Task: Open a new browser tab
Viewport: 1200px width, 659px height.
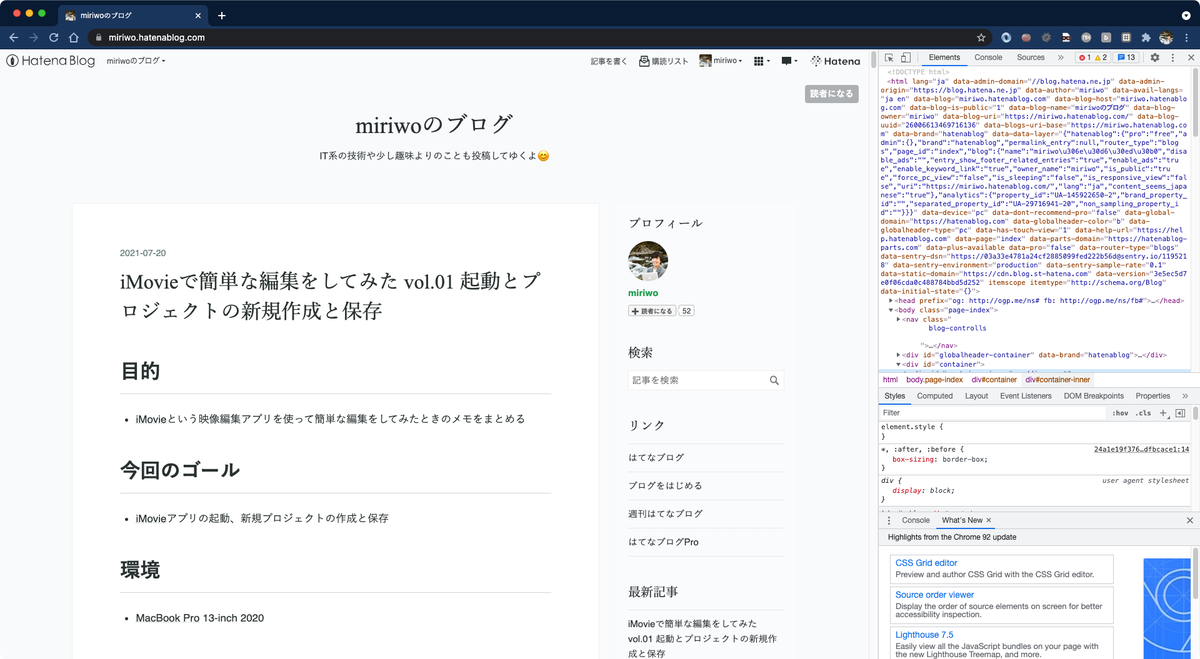Action: pyautogui.click(x=222, y=15)
